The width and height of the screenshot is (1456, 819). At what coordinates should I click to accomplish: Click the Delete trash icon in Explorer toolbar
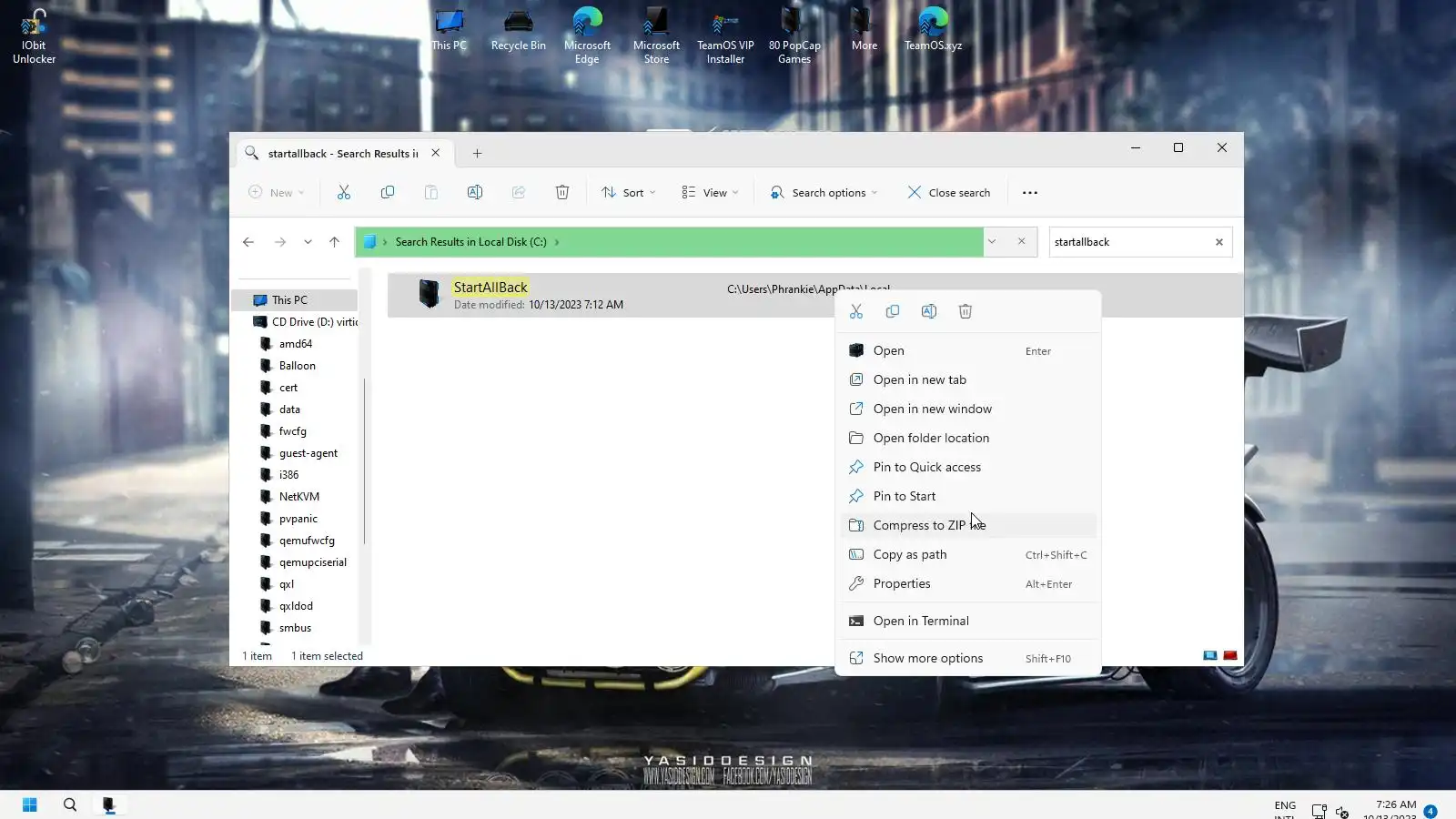click(x=561, y=192)
